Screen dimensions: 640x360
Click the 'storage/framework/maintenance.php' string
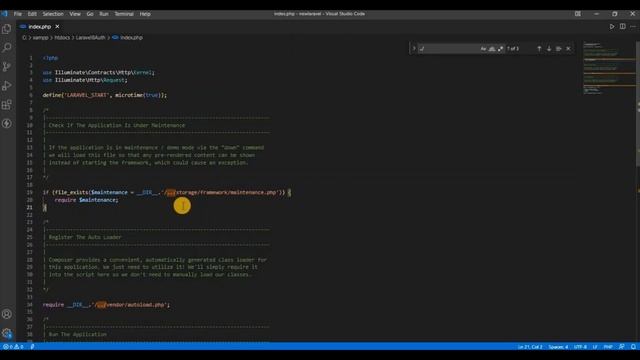click(x=226, y=193)
